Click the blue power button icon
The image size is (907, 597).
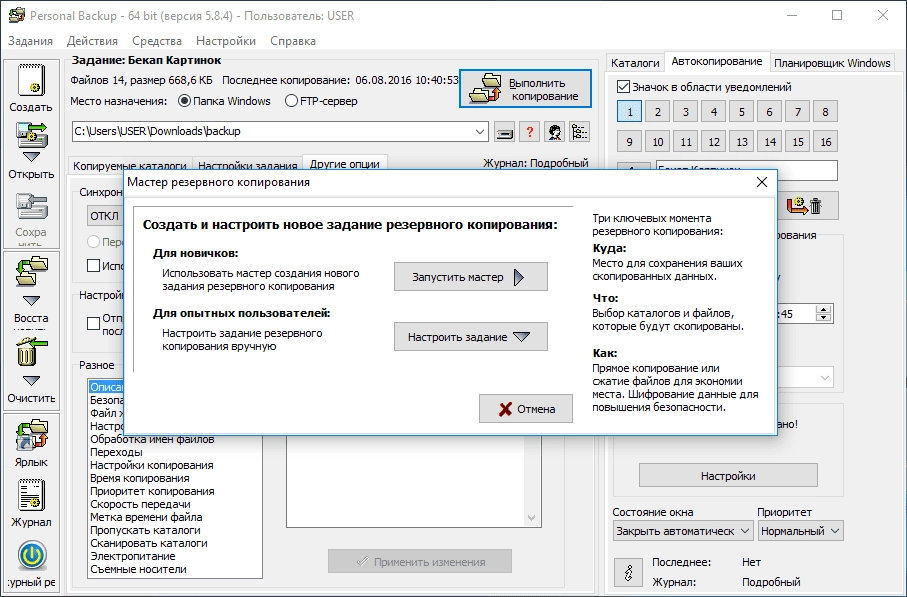click(32, 556)
